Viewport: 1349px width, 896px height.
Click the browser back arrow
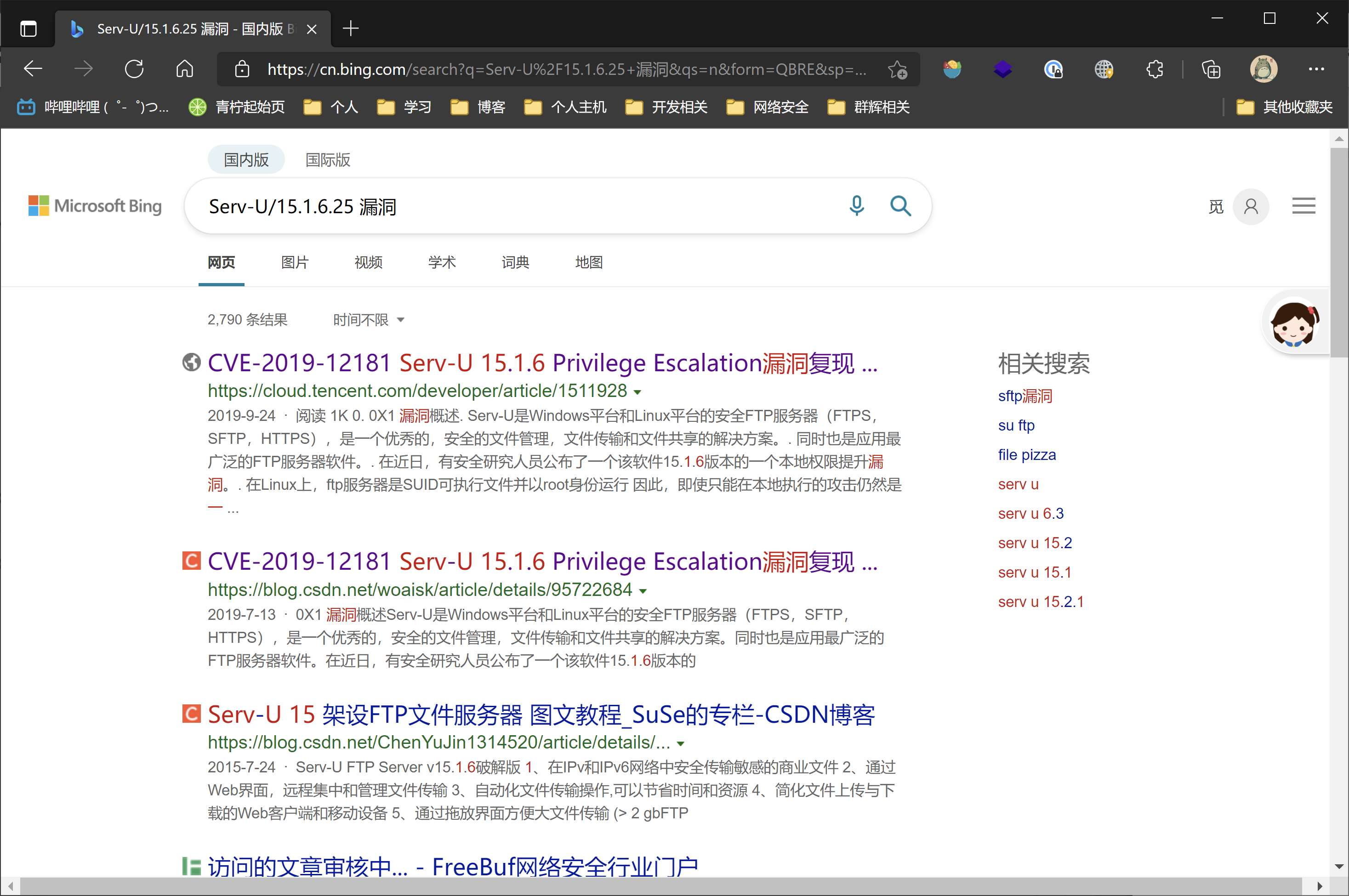(33, 69)
